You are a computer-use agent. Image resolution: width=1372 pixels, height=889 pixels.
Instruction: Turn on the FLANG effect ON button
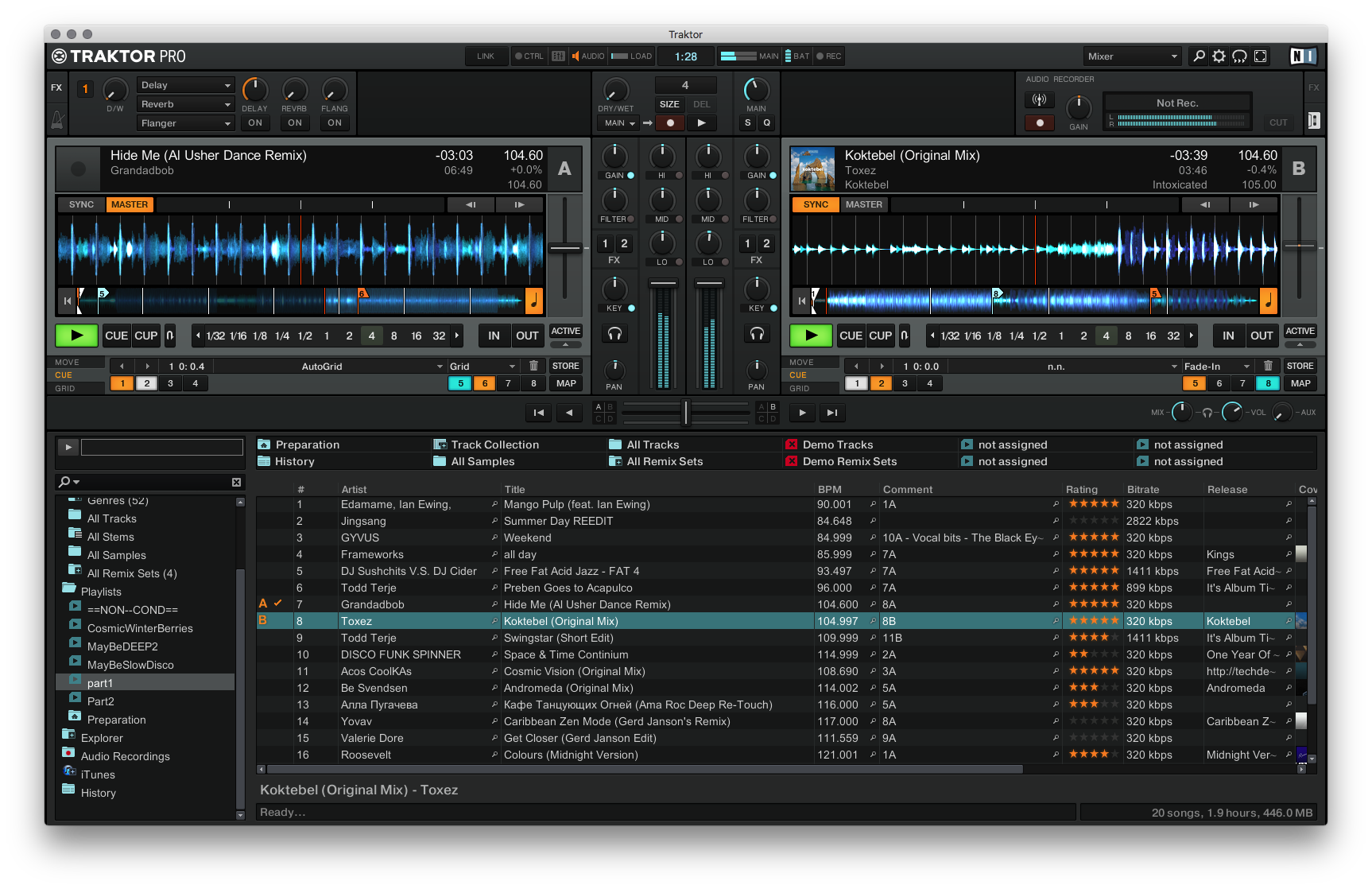(x=335, y=122)
